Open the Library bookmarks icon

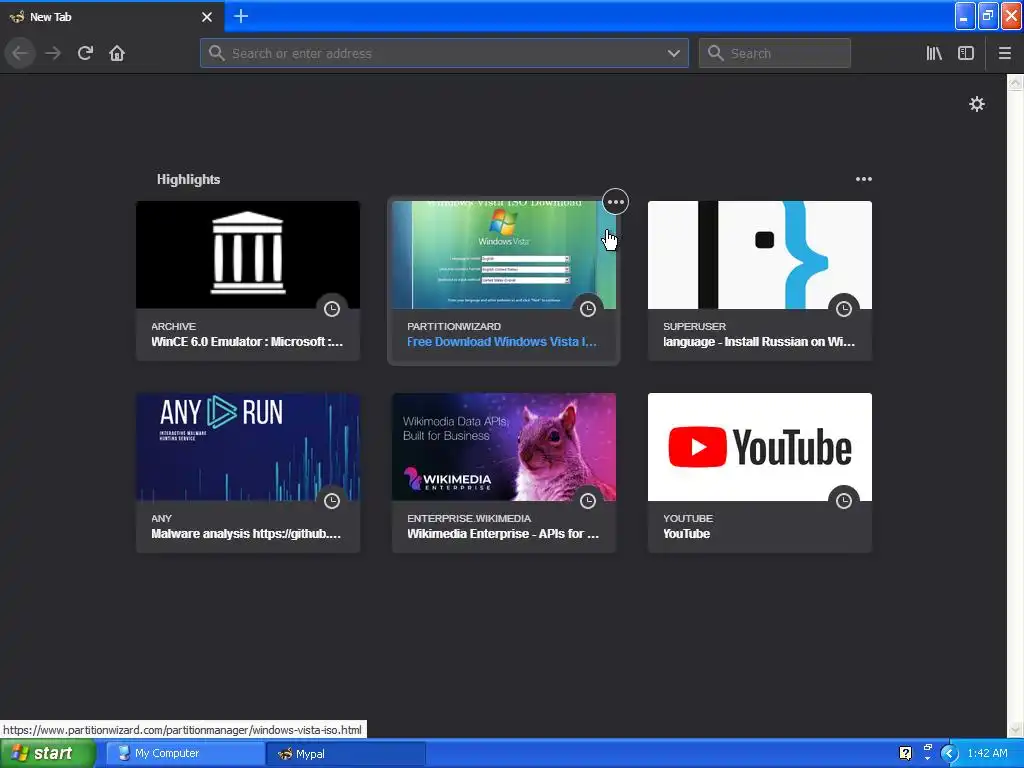pyautogui.click(x=934, y=53)
